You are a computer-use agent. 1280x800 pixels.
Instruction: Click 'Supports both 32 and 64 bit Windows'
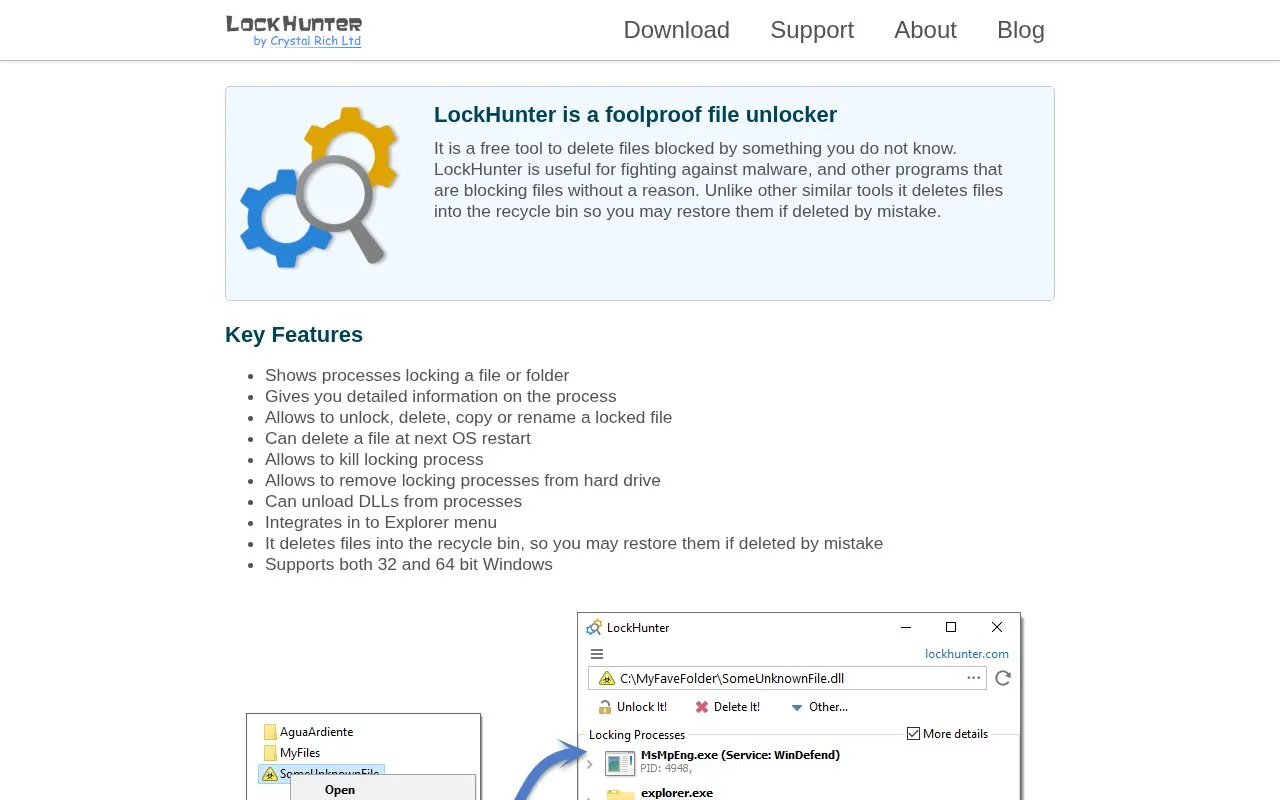(x=409, y=564)
